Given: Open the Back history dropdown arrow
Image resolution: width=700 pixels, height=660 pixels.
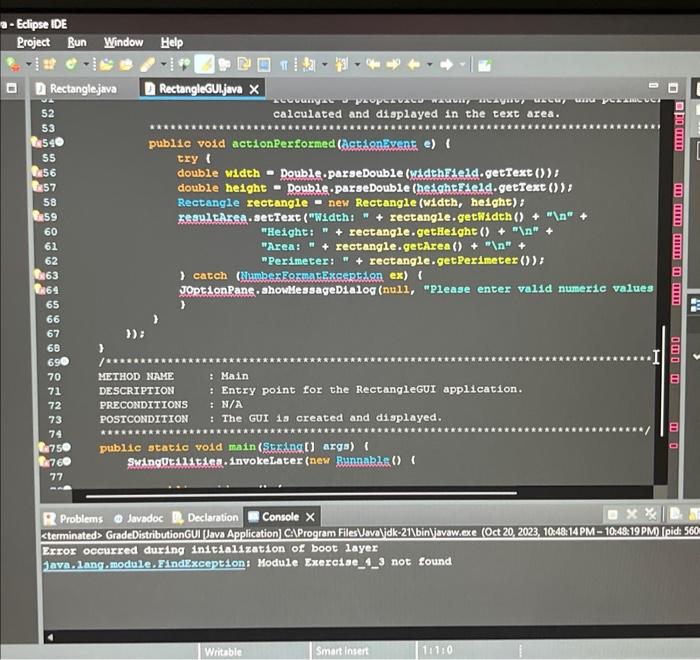Looking at the screenshot, I should pyautogui.click(x=429, y=65).
